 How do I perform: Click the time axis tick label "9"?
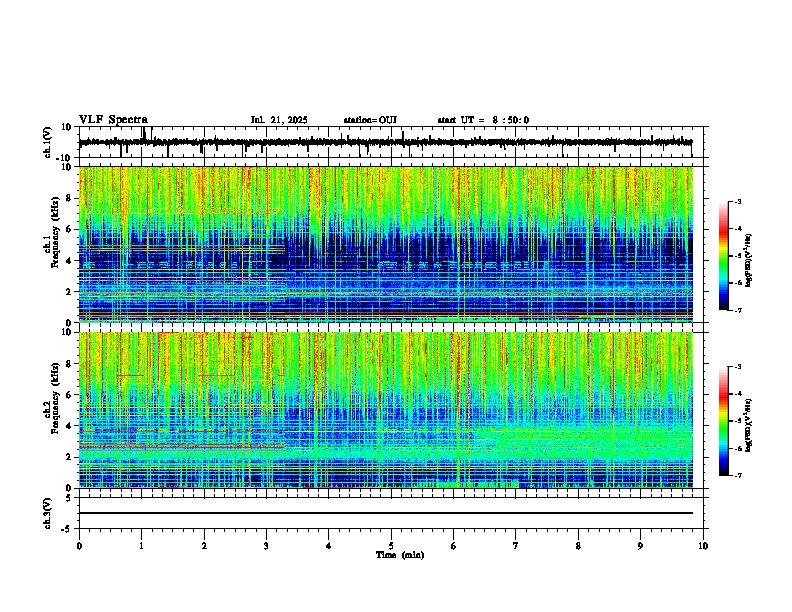pyautogui.click(x=640, y=546)
